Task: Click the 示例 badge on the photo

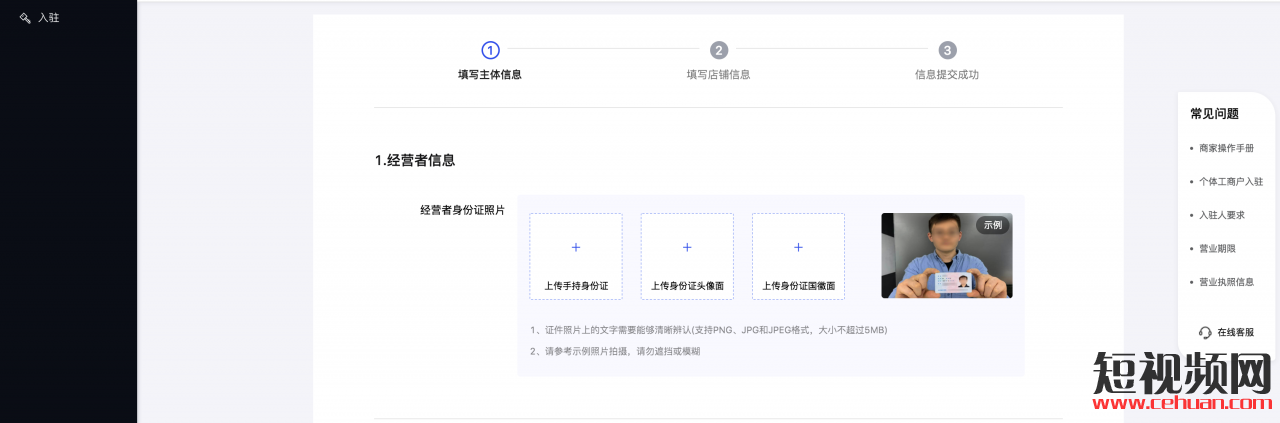Action: pos(992,225)
